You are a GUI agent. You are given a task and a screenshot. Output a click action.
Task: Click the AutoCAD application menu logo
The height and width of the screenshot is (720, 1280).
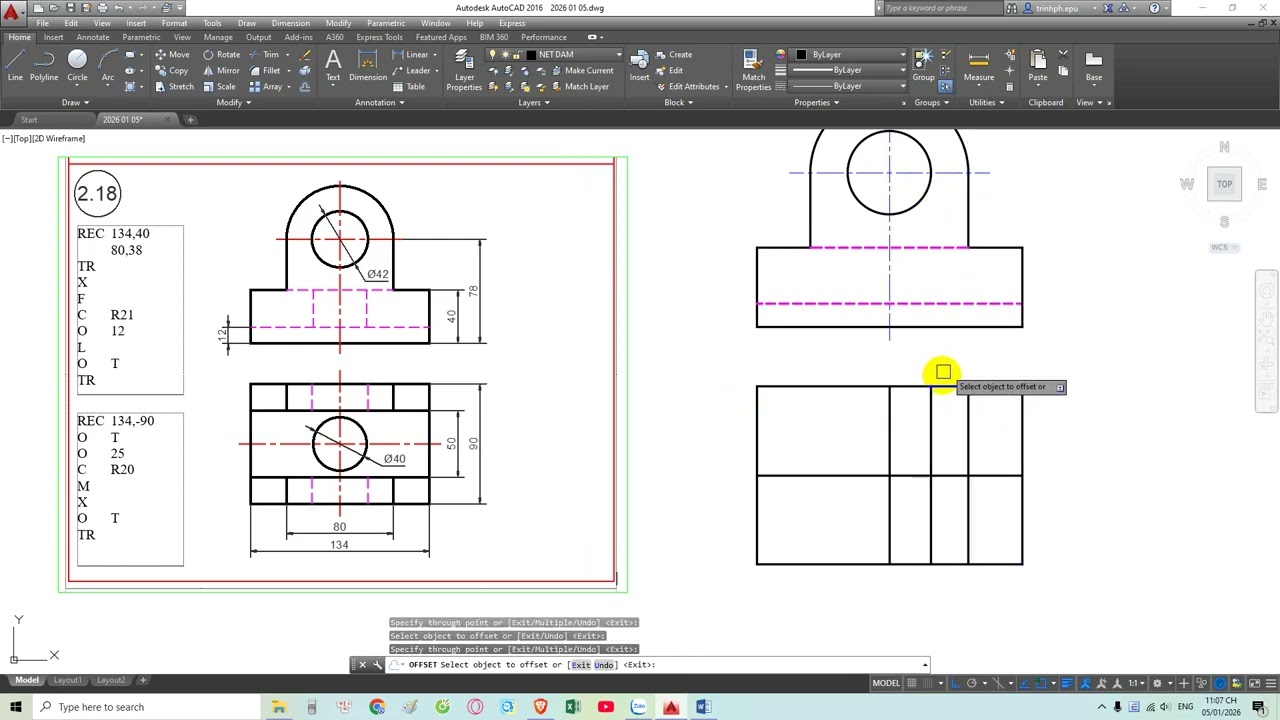click(x=12, y=13)
